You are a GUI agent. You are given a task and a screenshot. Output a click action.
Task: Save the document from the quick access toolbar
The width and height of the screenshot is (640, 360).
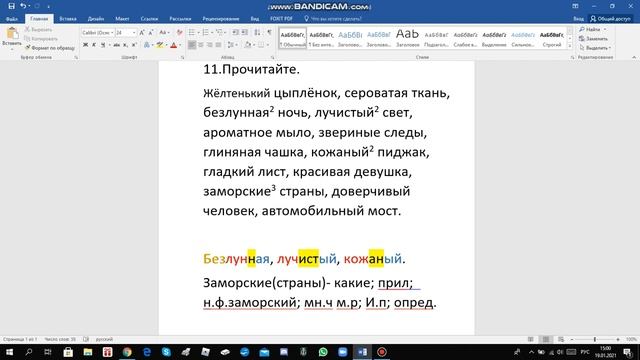pos(11,6)
